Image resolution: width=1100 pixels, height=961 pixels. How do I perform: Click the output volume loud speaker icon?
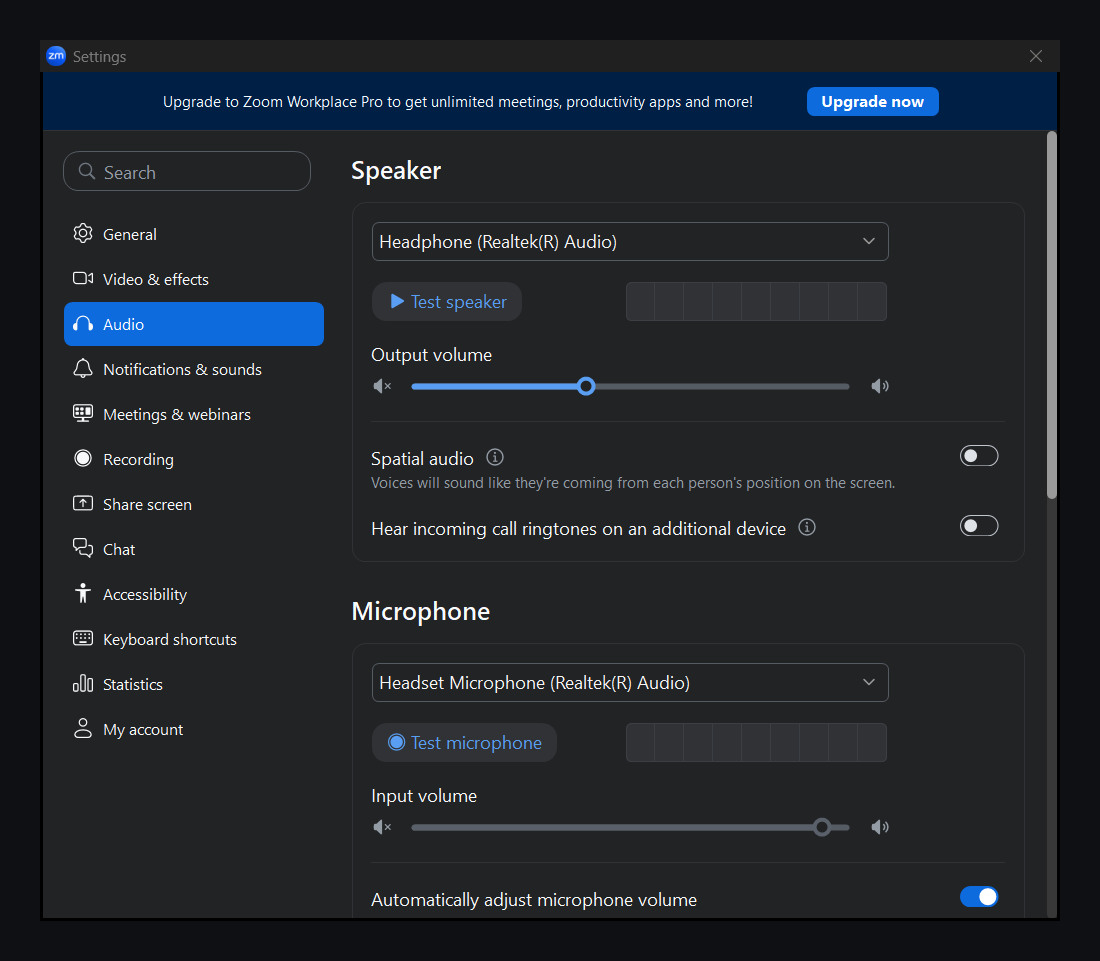coord(880,386)
